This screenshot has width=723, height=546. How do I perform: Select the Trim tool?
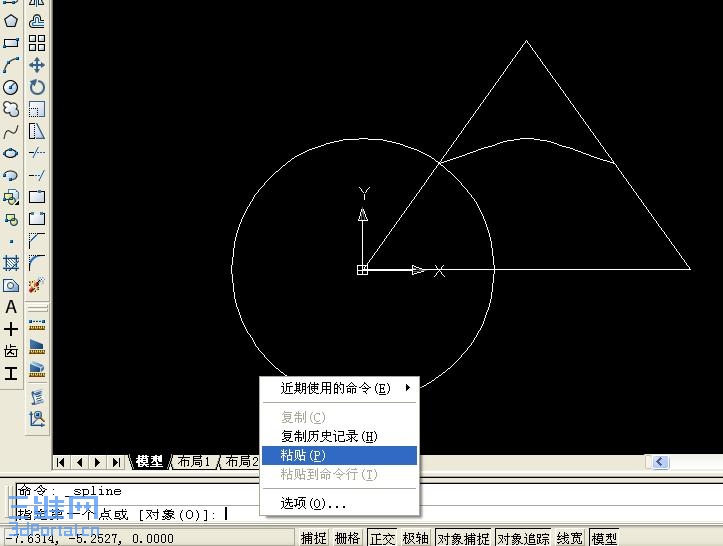(x=37, y=153)
